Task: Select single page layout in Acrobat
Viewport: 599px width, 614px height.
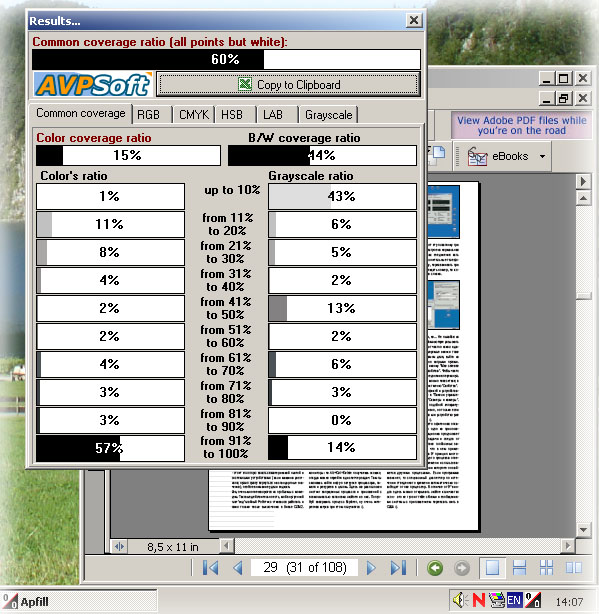Action: (x=492, y=567)
